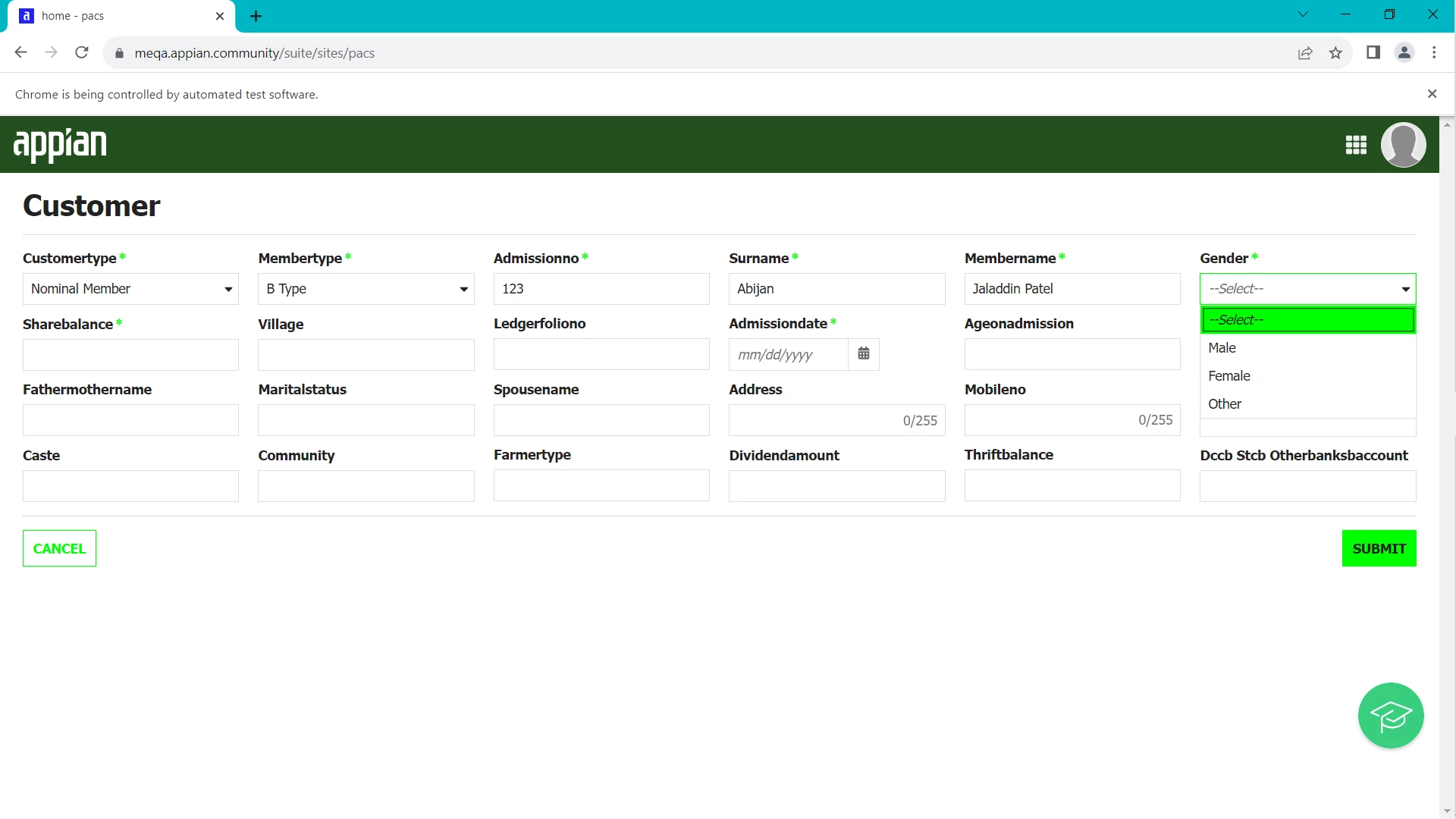Dismiss the automated test software notice
The height and width of the screenshot is (819, 1456).
tap(1432, 94)
